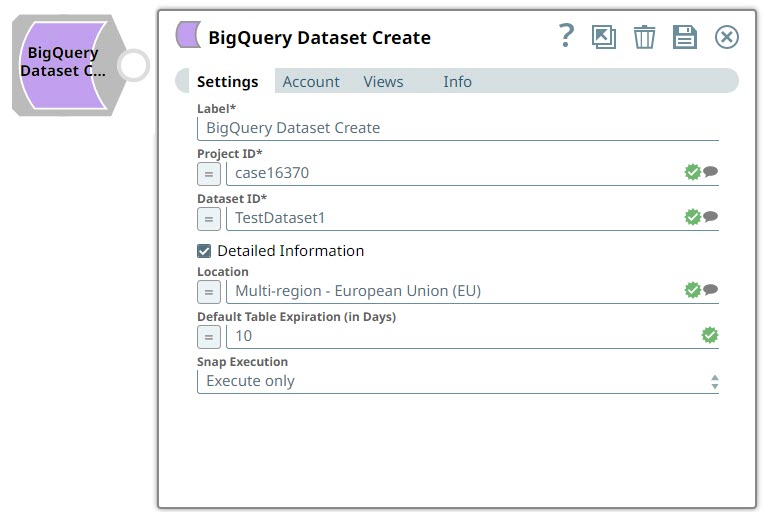Image resolution: width=767 pixels, height=512 pixels.
Task: Click the Default Table Expiration (in Days) label
Action: click(x=296, y=317)
